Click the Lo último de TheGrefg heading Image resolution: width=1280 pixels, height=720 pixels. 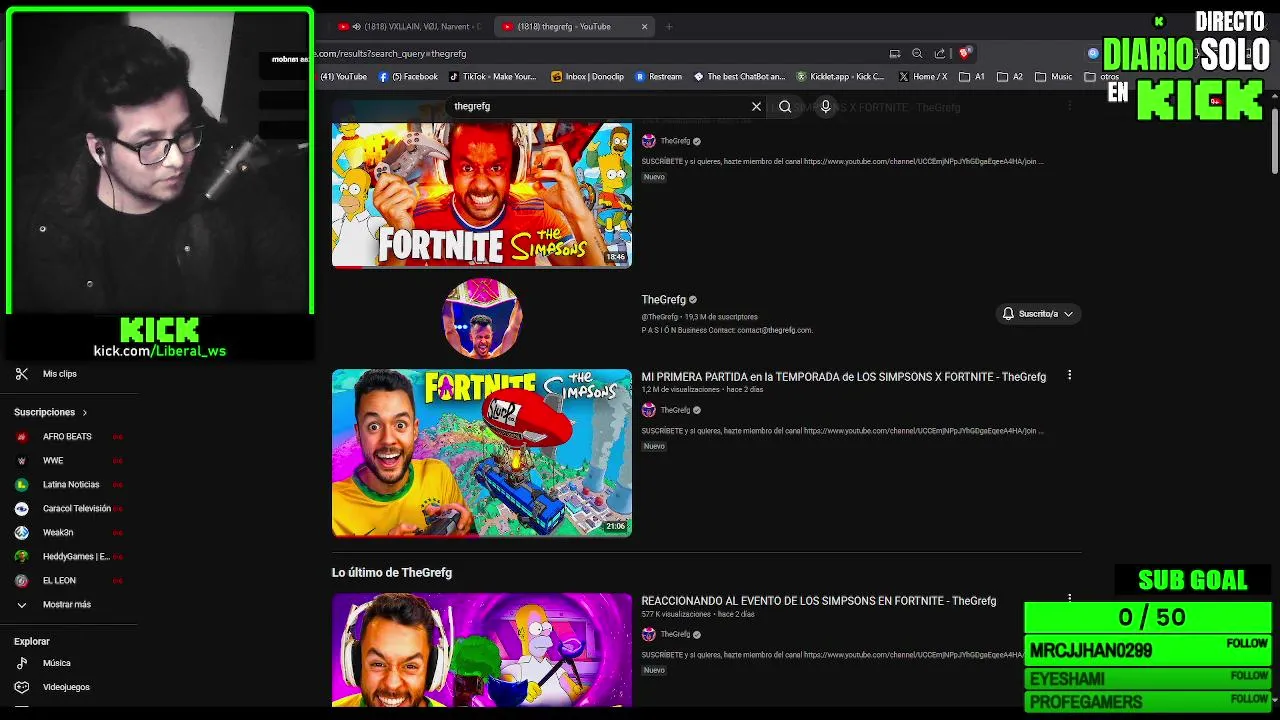[392, 573]
